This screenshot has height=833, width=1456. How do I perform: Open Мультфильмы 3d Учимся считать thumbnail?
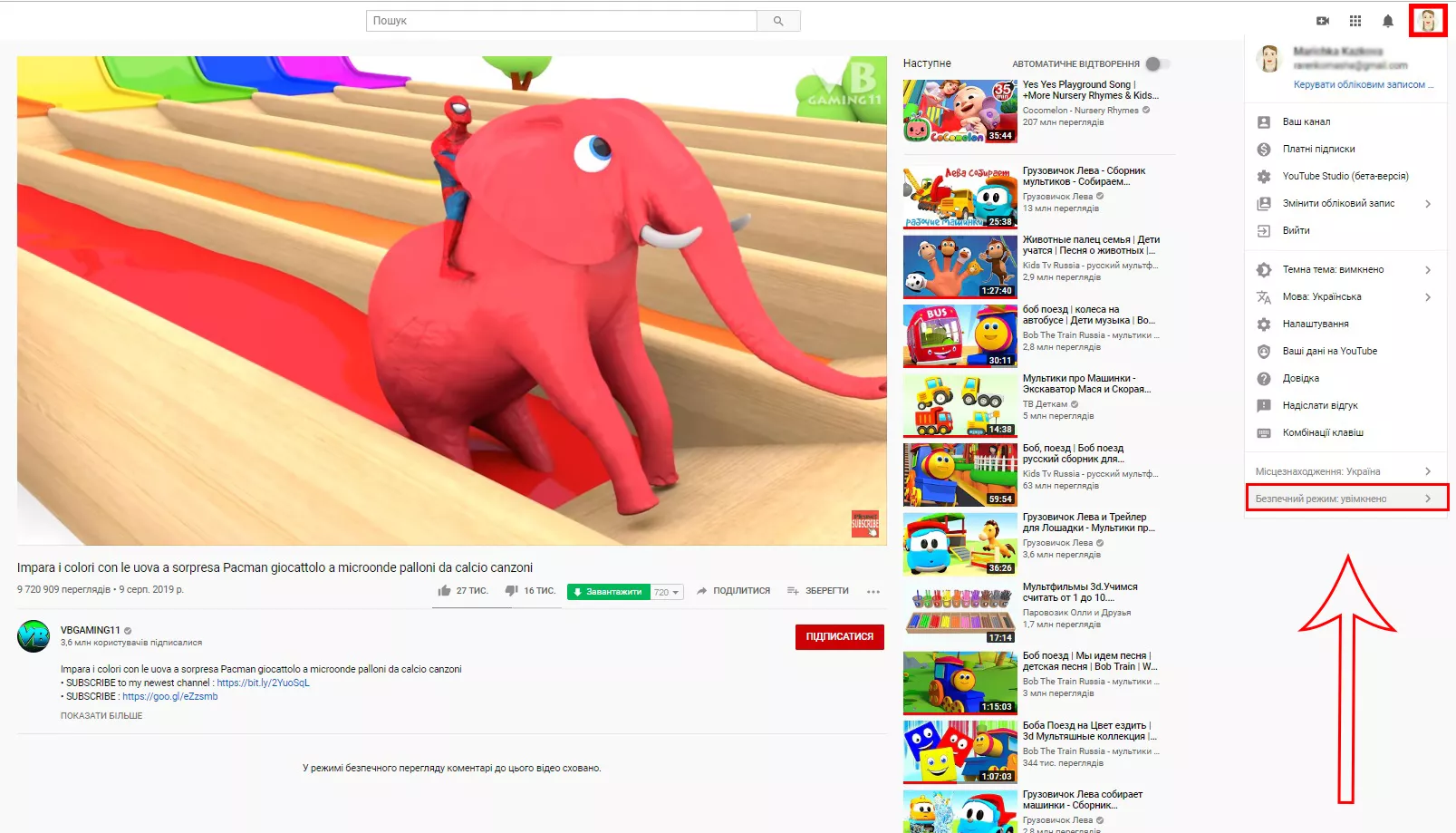pyautogui.click(x=959, y=613)
